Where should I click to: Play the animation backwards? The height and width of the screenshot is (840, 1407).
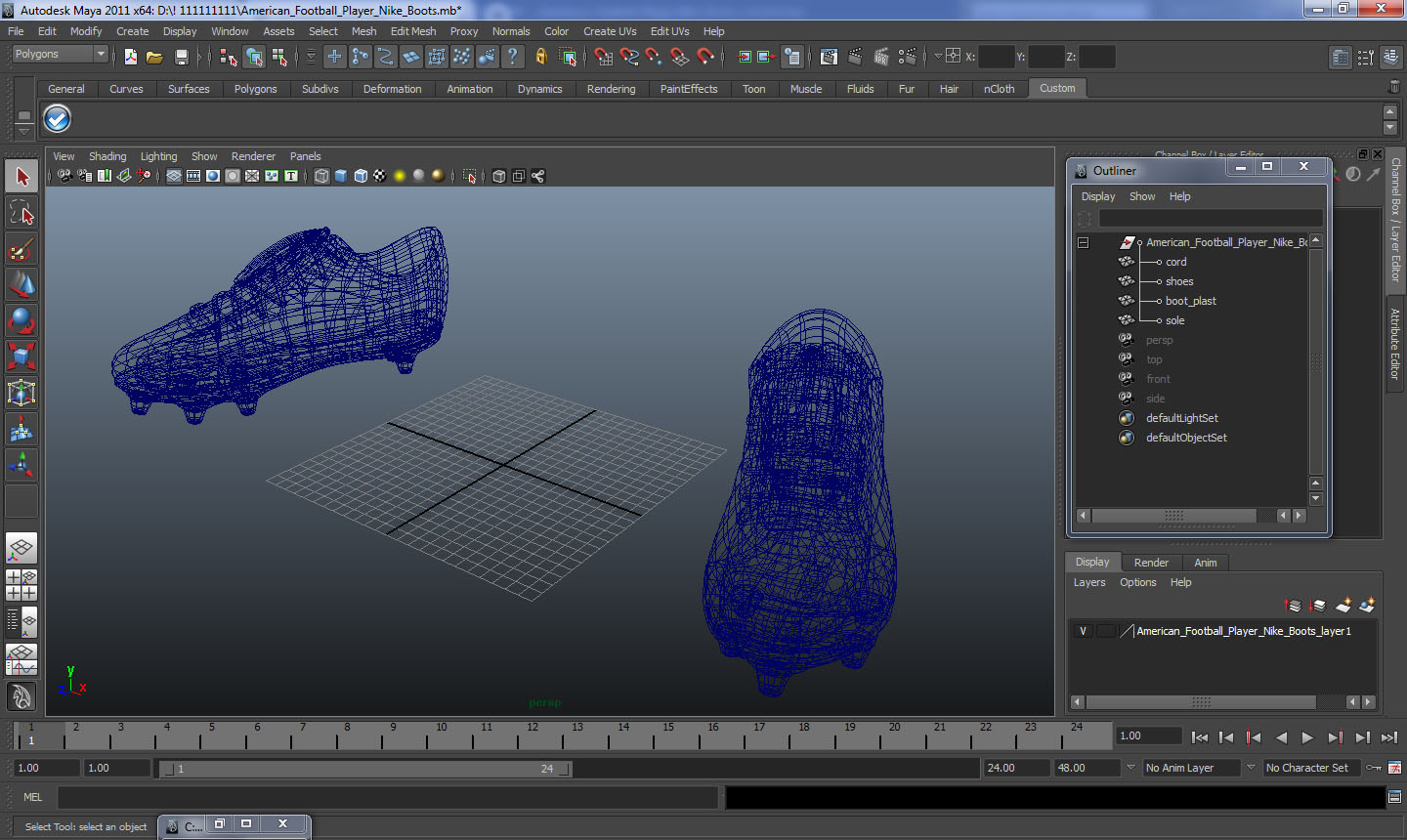click(x=1281, y=737)
